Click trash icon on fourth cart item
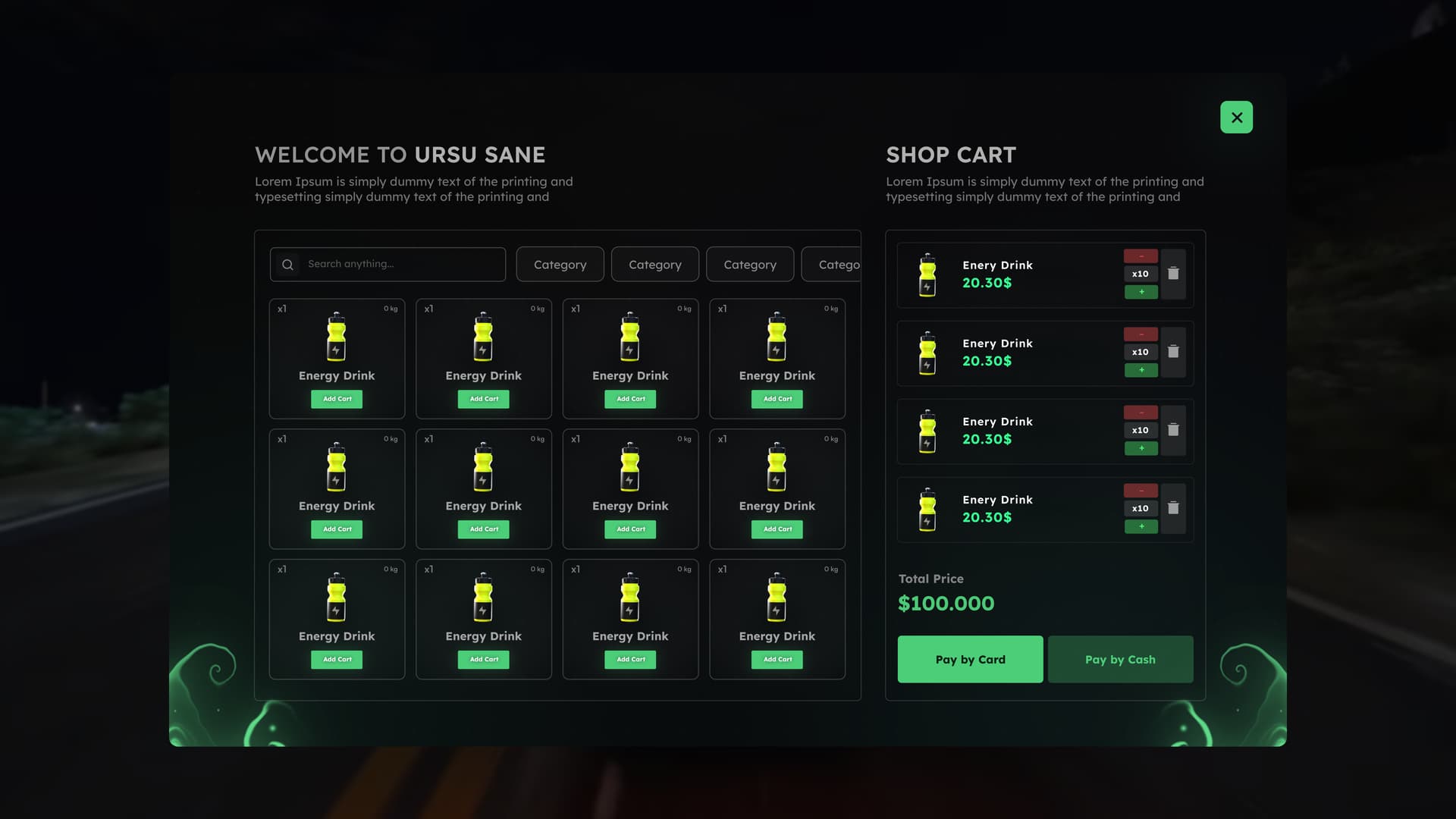Image resolution: width=1456 pixels, height=819 pixels. point(1172,508)
